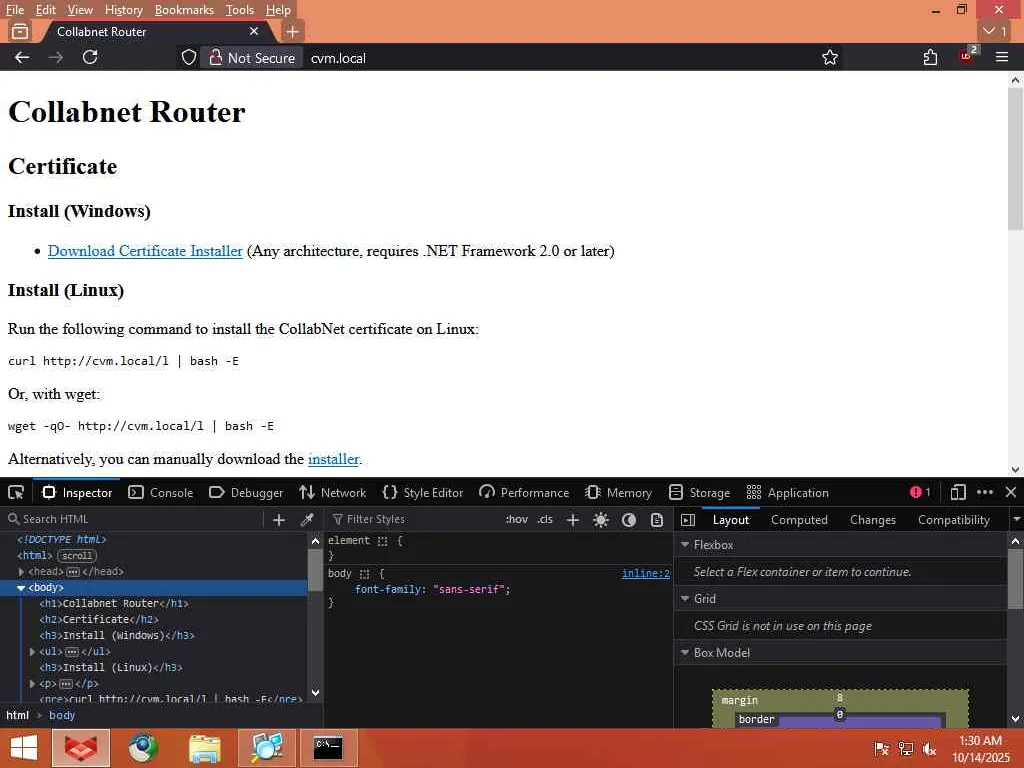Expand the p node

[32, 684]
